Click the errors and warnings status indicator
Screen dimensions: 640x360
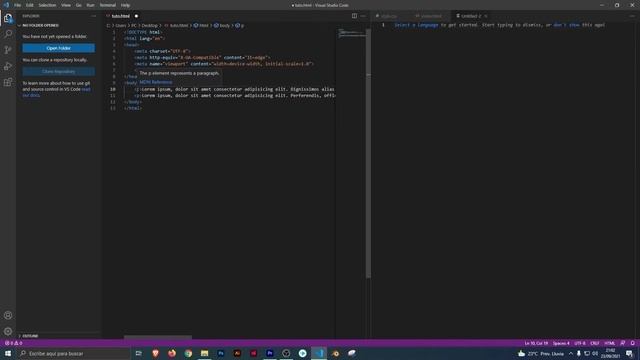pyautogui.click(x=13, y=343)
